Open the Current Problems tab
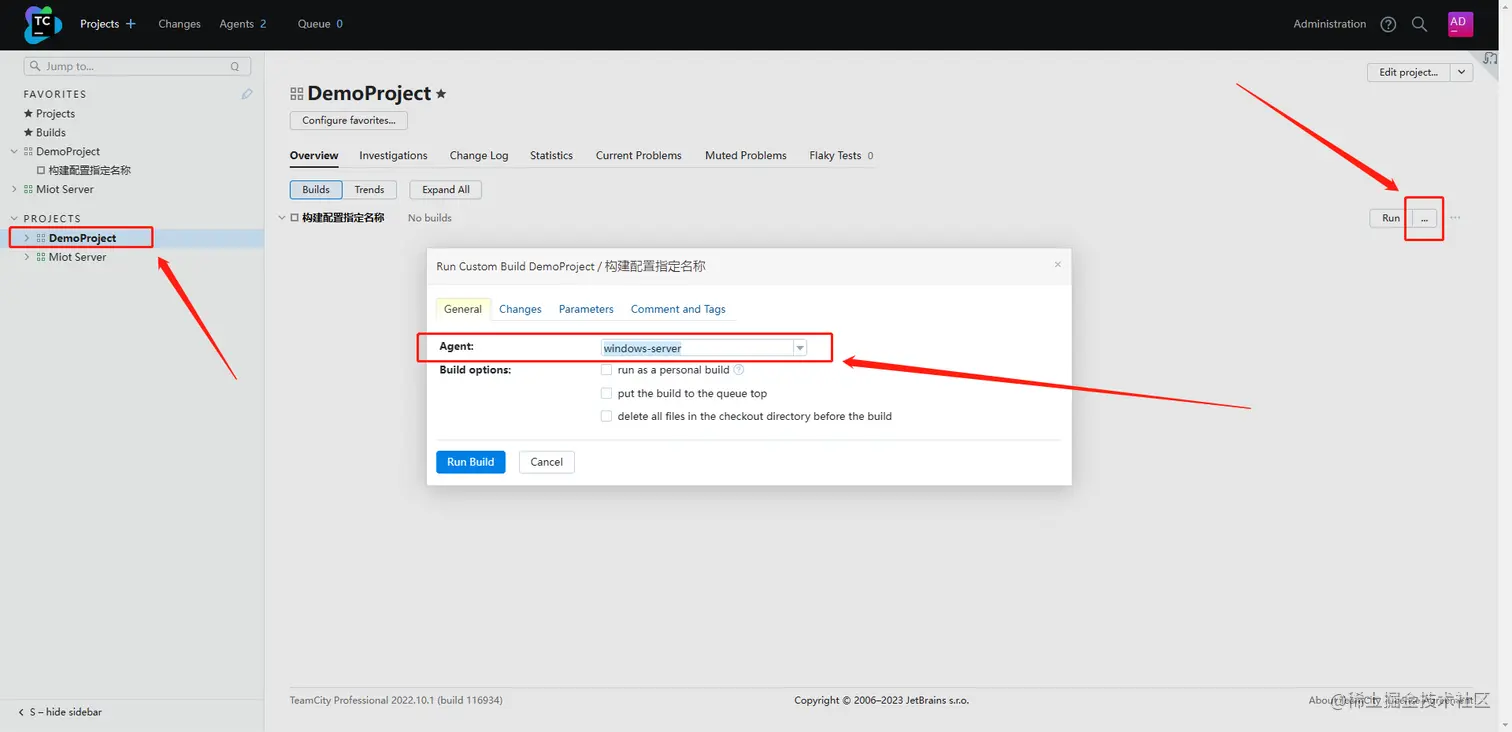Screen dimensions: 1512x732 638,156
